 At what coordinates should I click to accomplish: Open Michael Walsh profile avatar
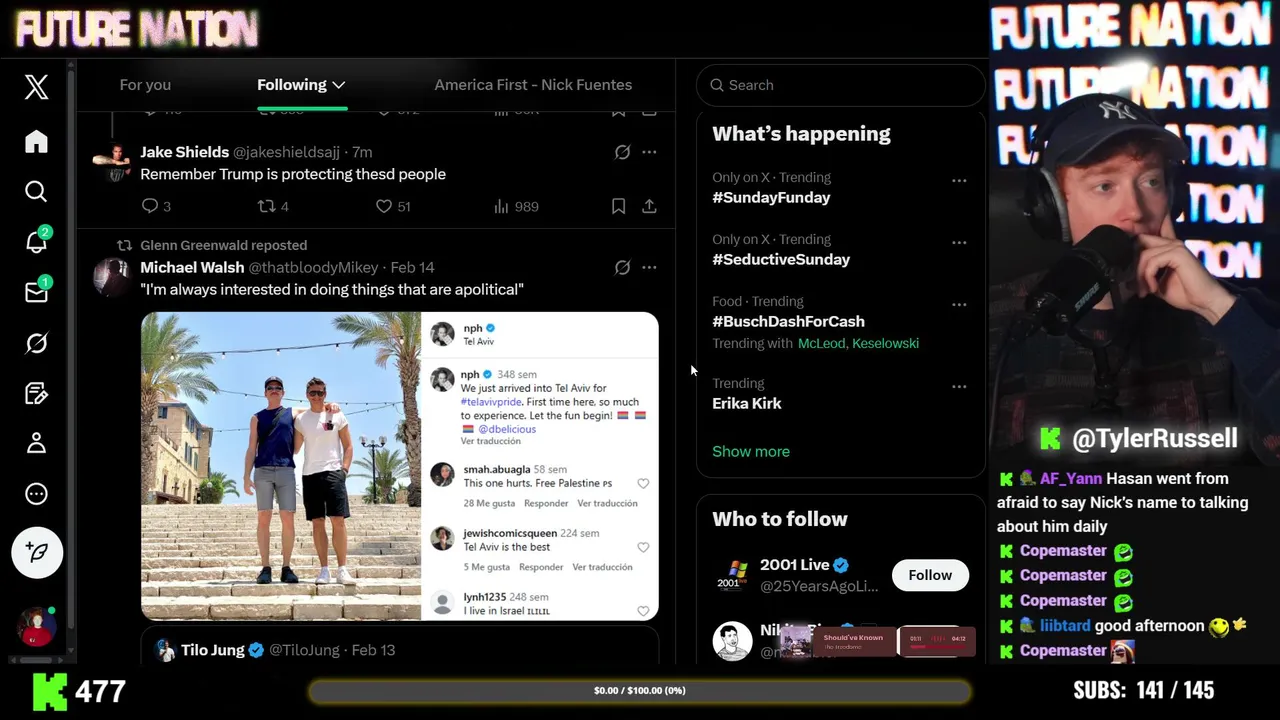tap(112, 277)
